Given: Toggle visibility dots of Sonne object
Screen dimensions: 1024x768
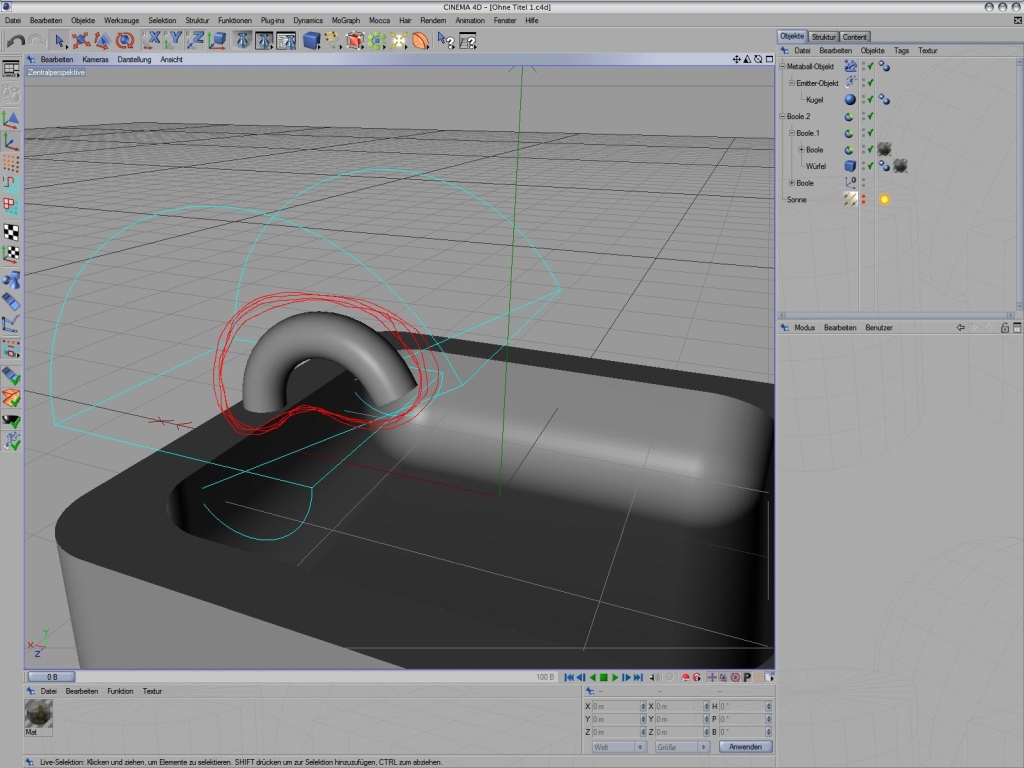Looking at the screenshot, I should tap(864, 199).
